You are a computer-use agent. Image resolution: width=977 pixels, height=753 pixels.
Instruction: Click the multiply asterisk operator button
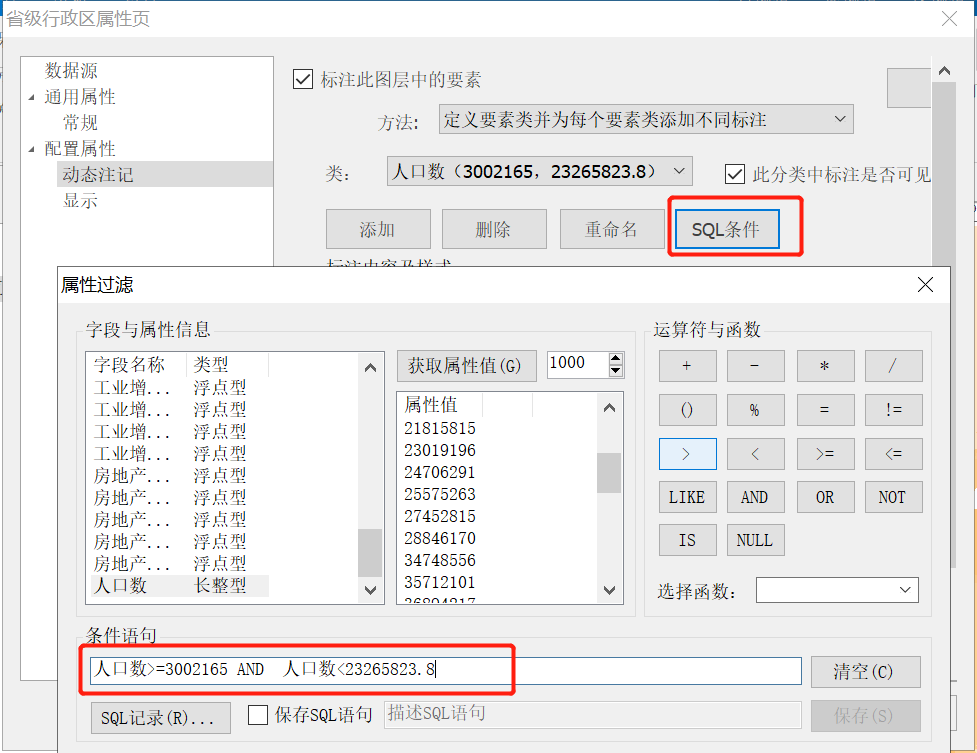coord(824,366)
